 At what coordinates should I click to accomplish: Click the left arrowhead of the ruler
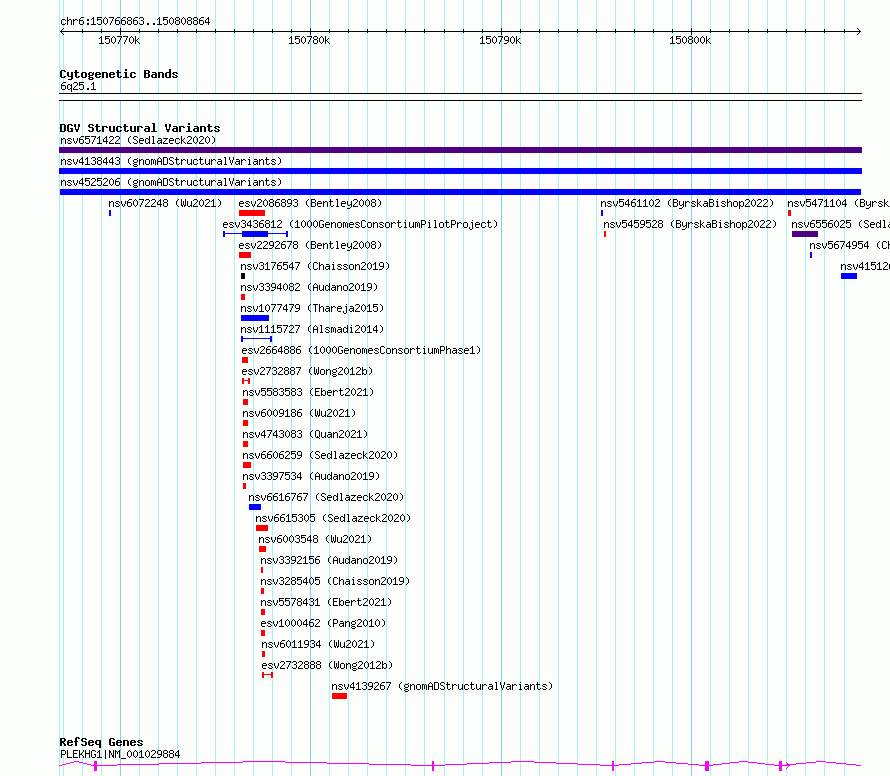coord(62,31)
